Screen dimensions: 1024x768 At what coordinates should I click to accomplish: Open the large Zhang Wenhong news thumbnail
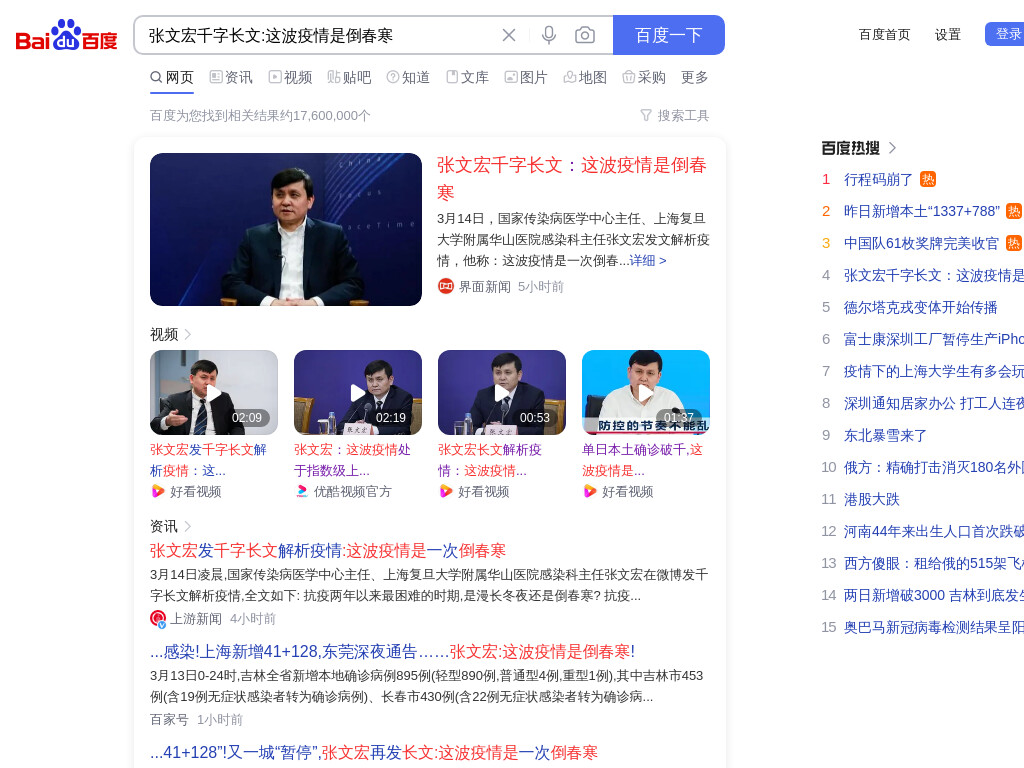(x=286, y=229)
